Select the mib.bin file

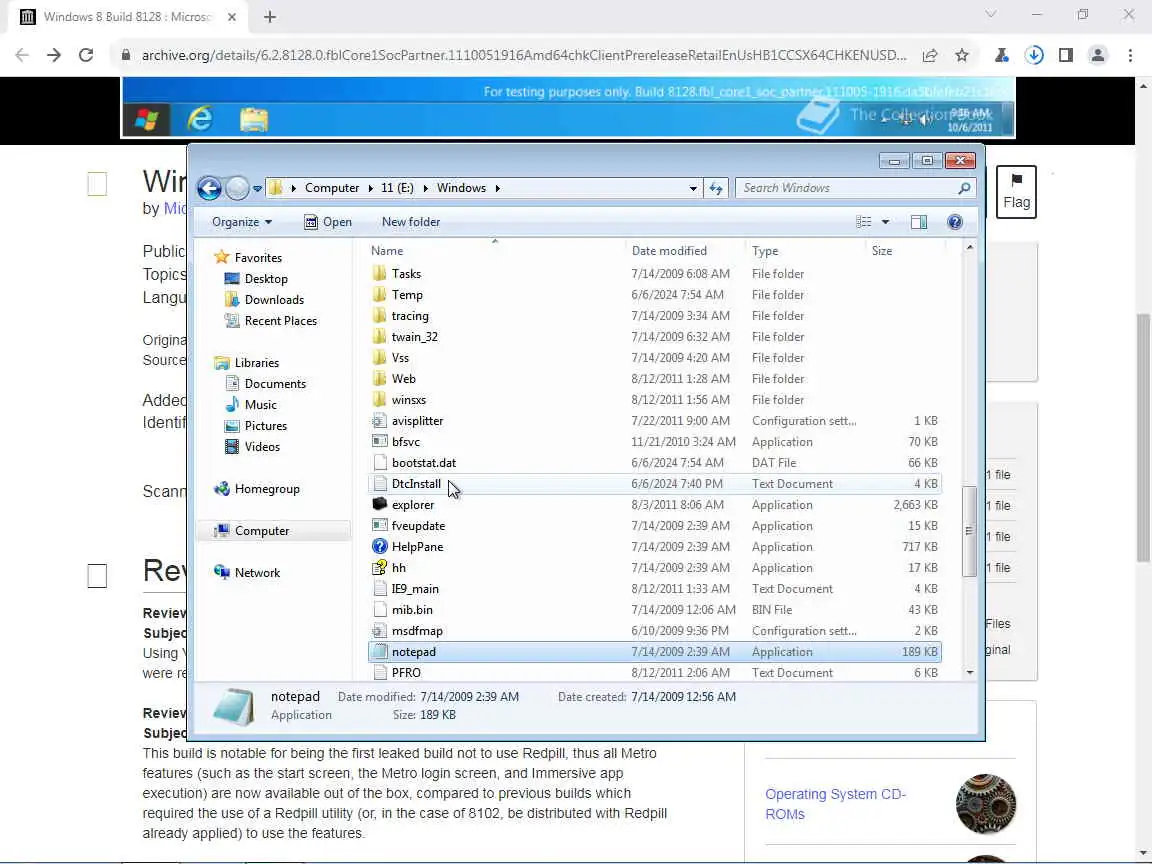tap(654, 610)
